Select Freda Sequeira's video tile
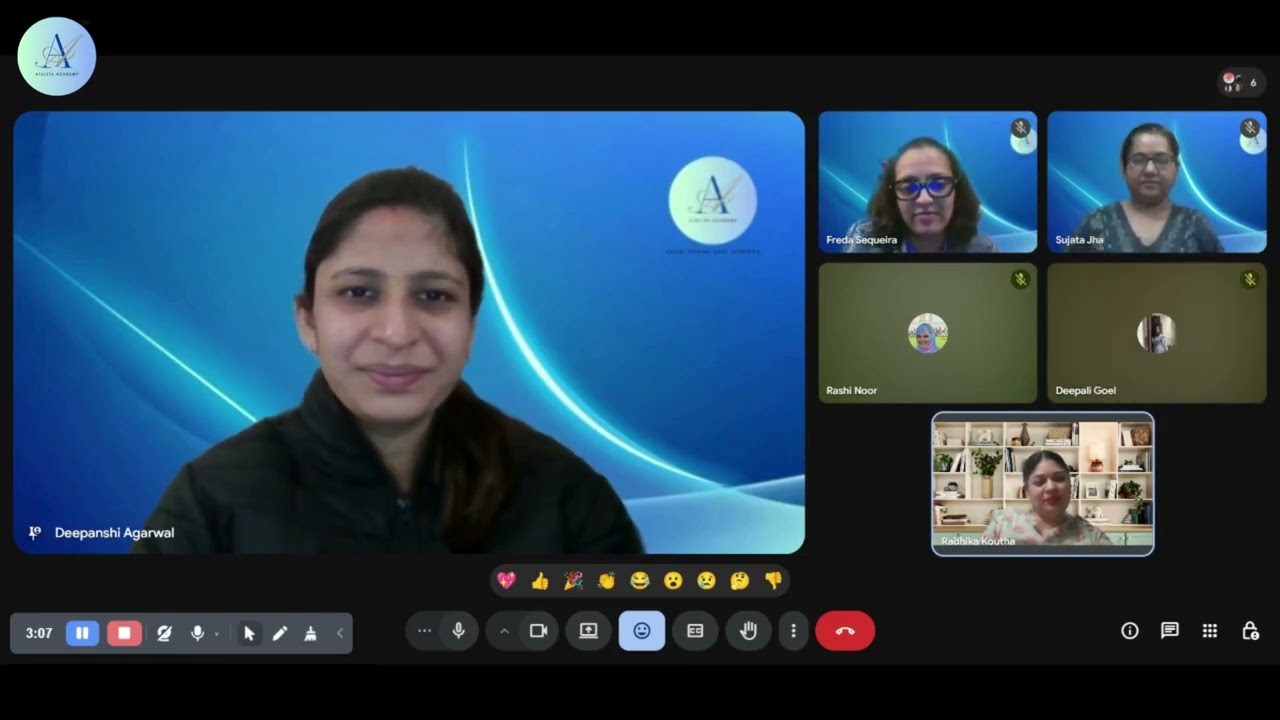The image size is (1280, 720). 928,181
